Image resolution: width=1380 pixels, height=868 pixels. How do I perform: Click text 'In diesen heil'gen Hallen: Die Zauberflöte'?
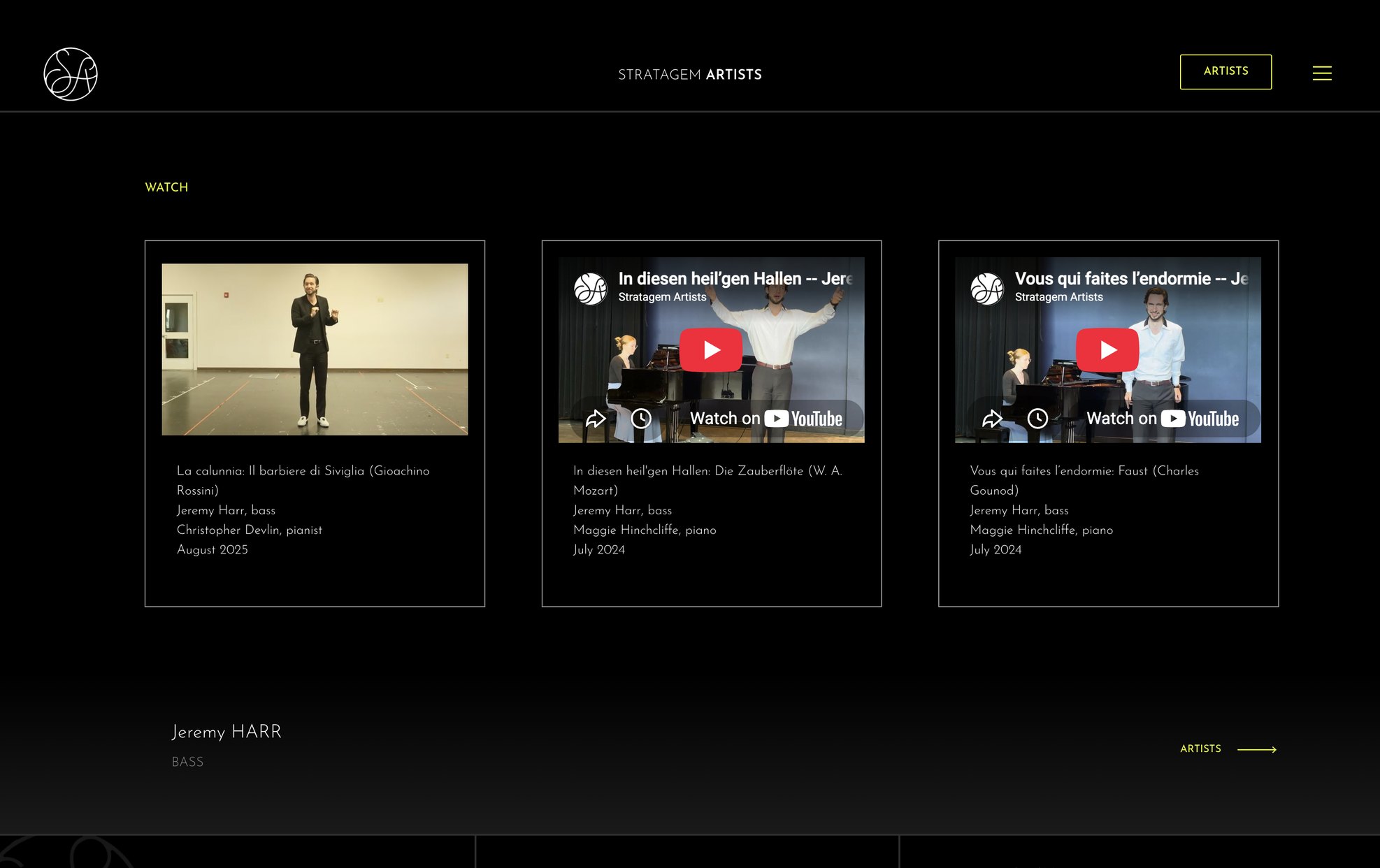point(688,471)
